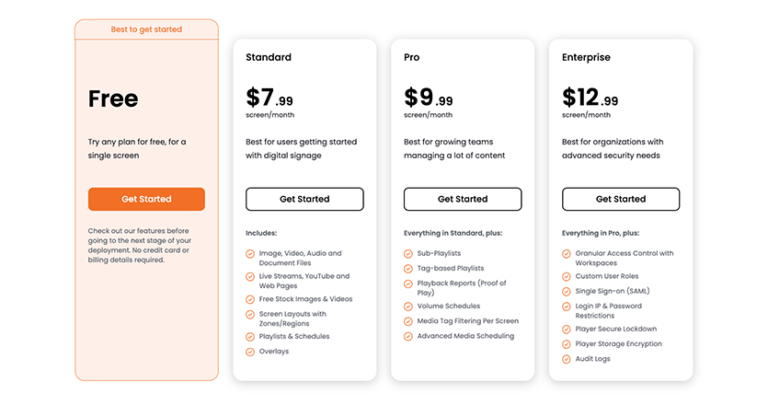Click the checkmark next to Player Secure Lockdown
The image size is (768, 405).
[566, 328]
